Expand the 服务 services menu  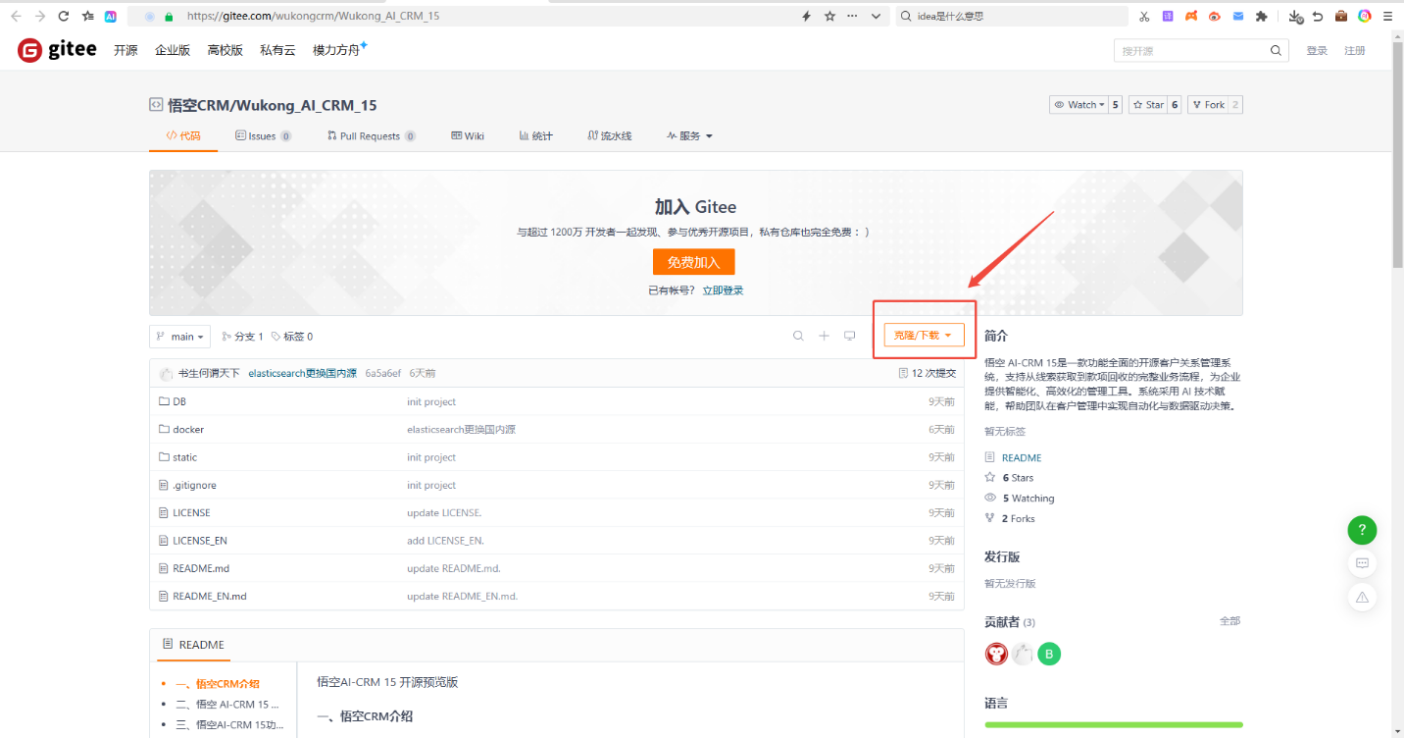point(688,136)
